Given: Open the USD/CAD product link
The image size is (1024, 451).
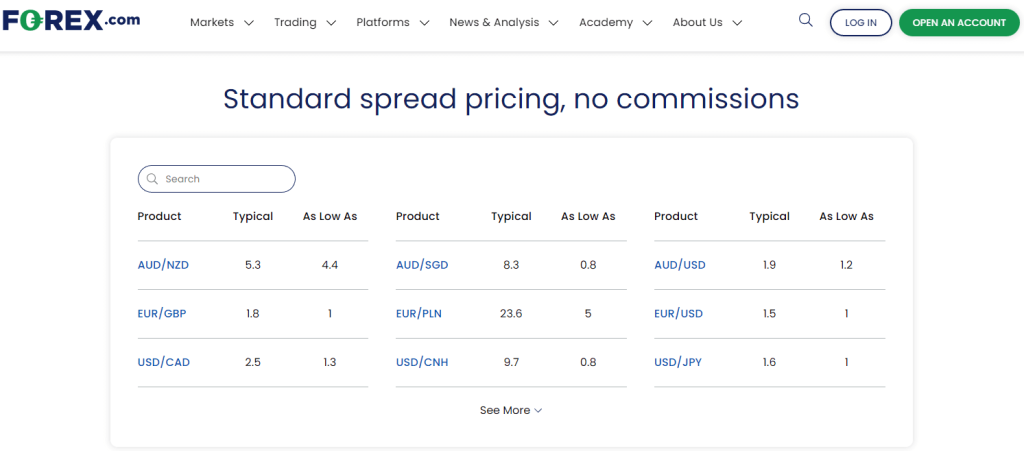Looking at the screenshot, I should (164, 362).
